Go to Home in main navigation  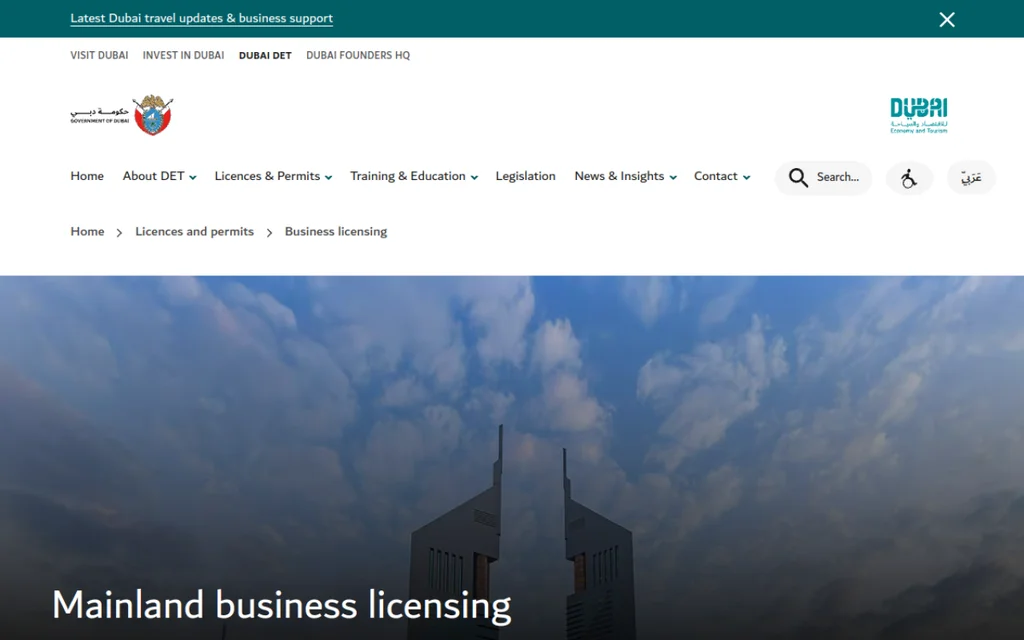coord(87,176)
